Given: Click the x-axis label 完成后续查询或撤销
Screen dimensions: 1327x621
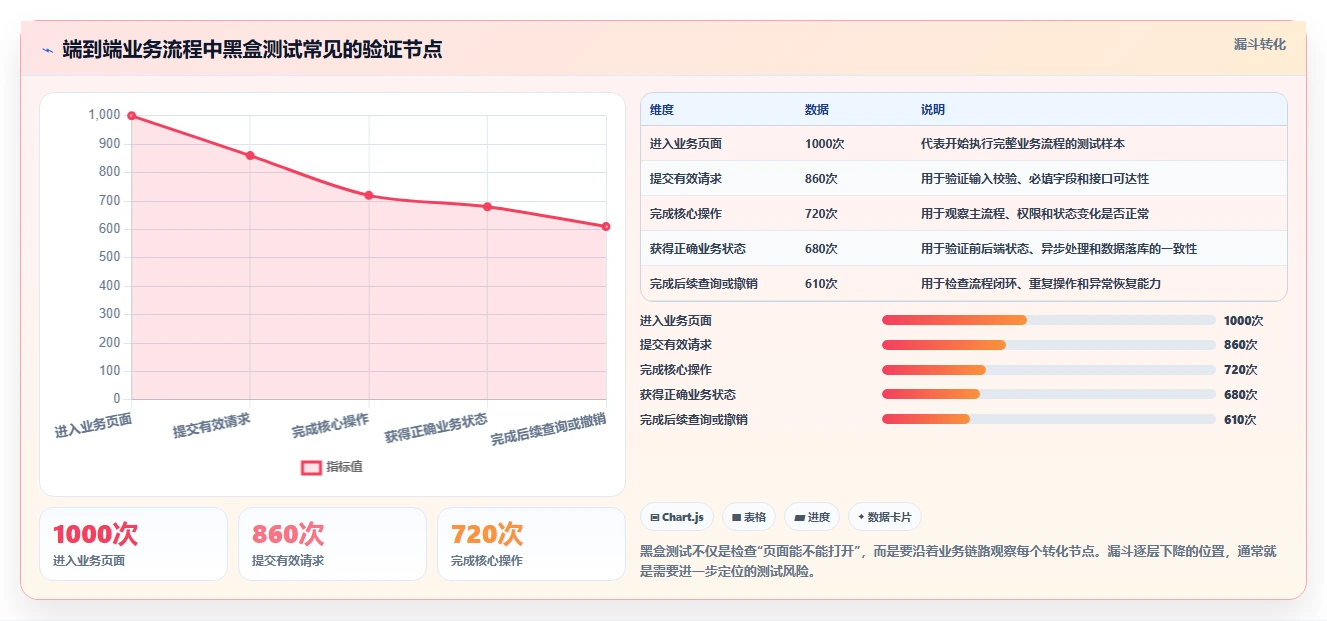Looking at the screenshot, I should click(548, 429).
